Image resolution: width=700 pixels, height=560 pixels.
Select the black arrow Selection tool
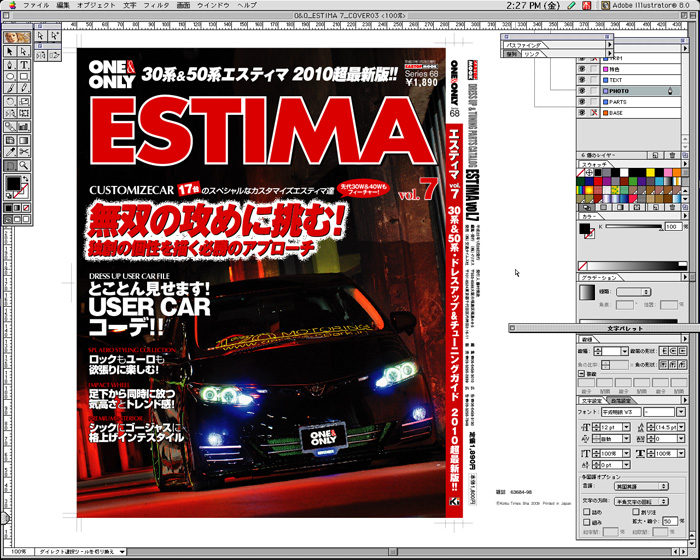click(9, 52)
